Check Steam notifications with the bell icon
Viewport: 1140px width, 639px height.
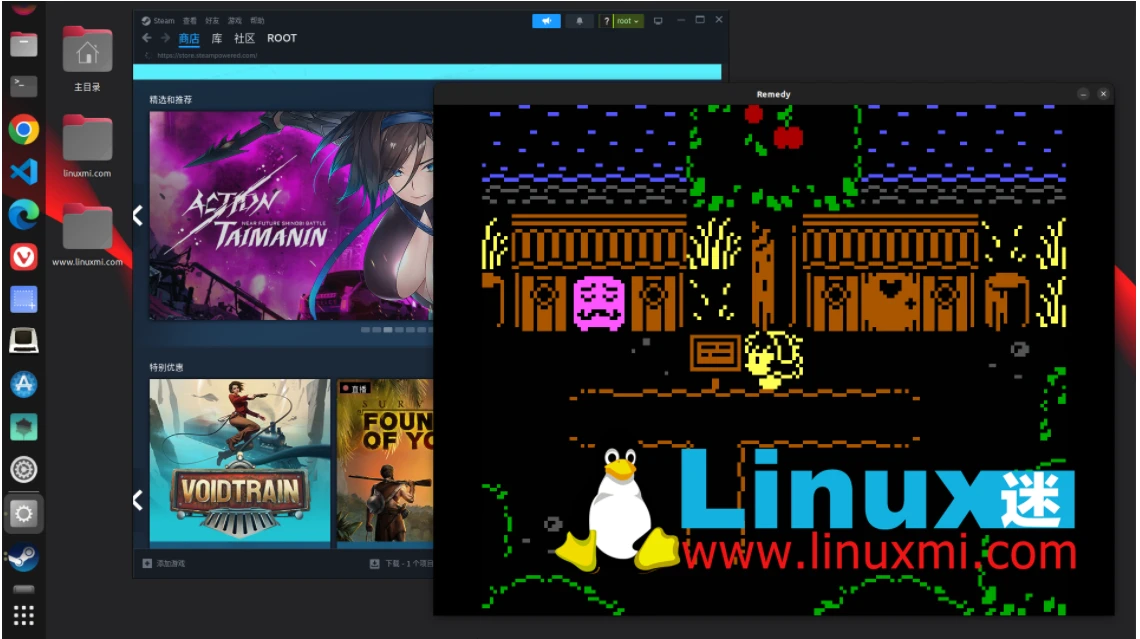(580, 19)
